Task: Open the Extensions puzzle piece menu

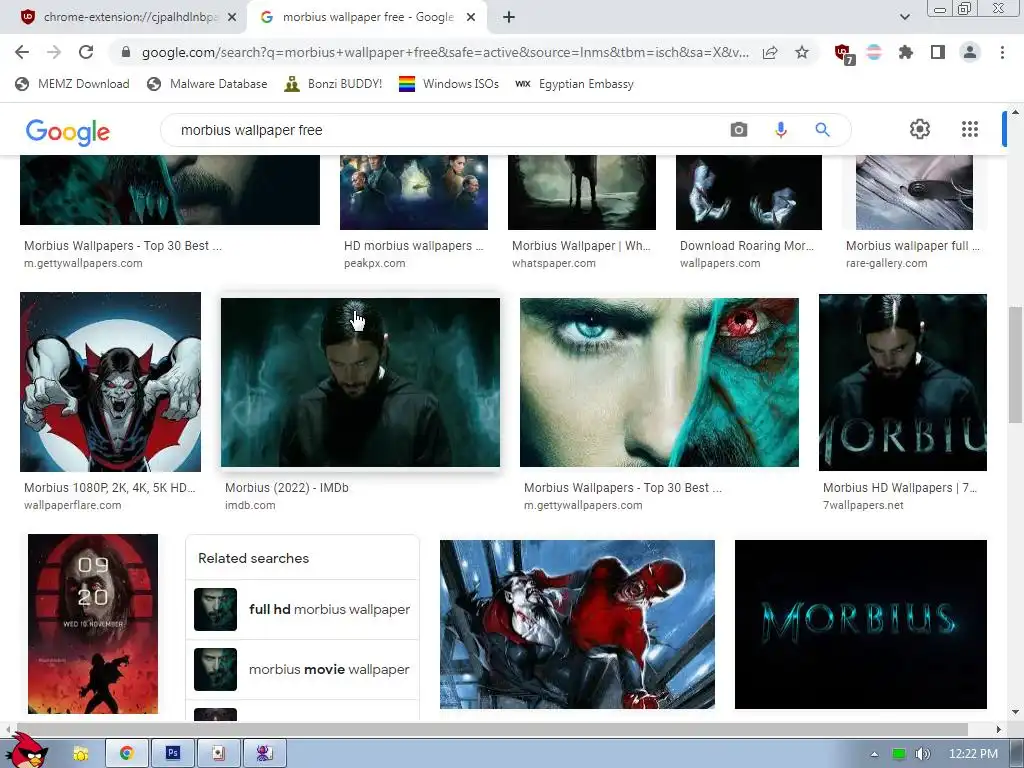Action: point(906,52)
